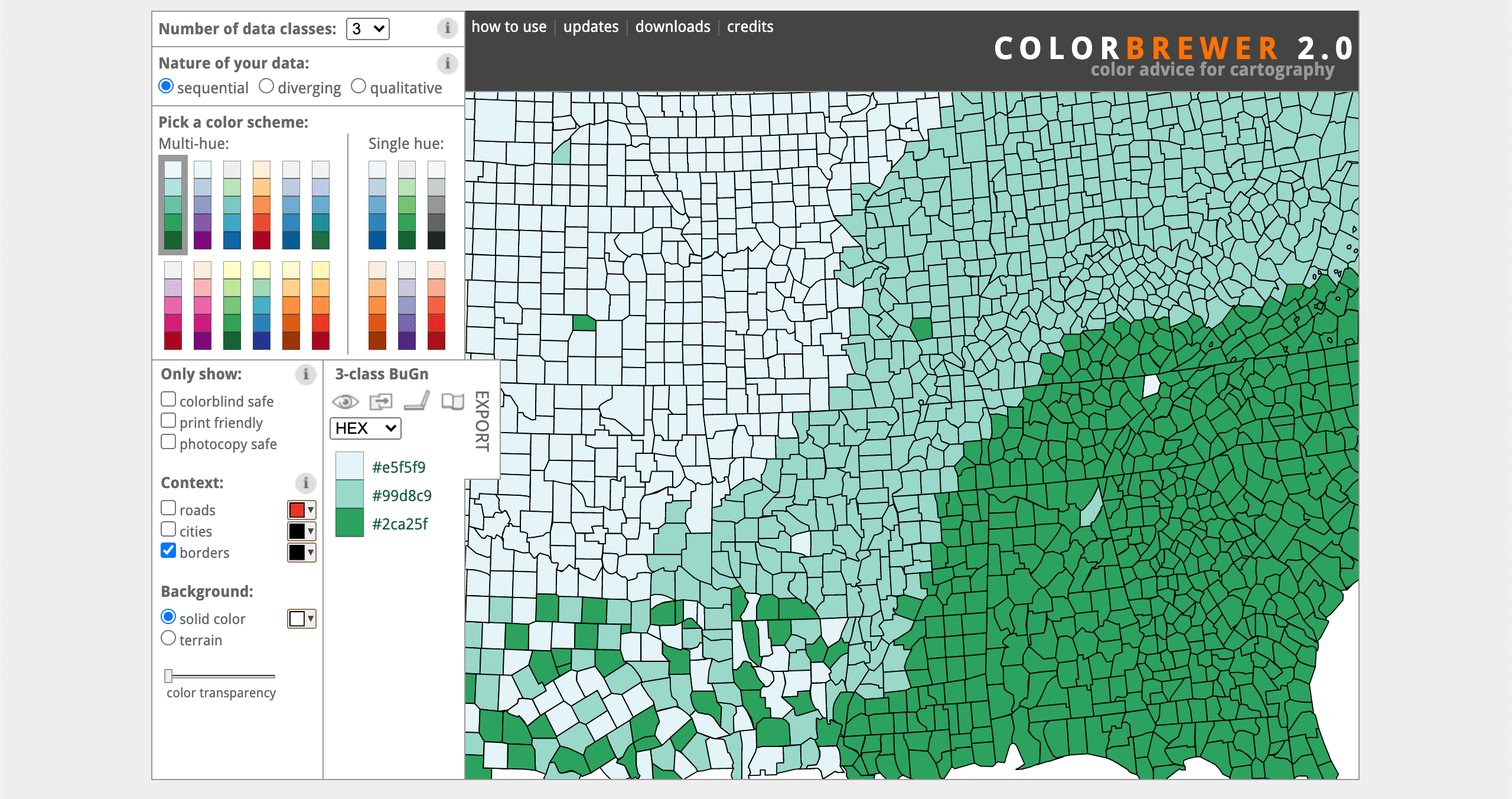Image resolution: width=1512 pixels, height=799 pixels.
Task: Open the how to use page
Action: click(x=509, y=27)
